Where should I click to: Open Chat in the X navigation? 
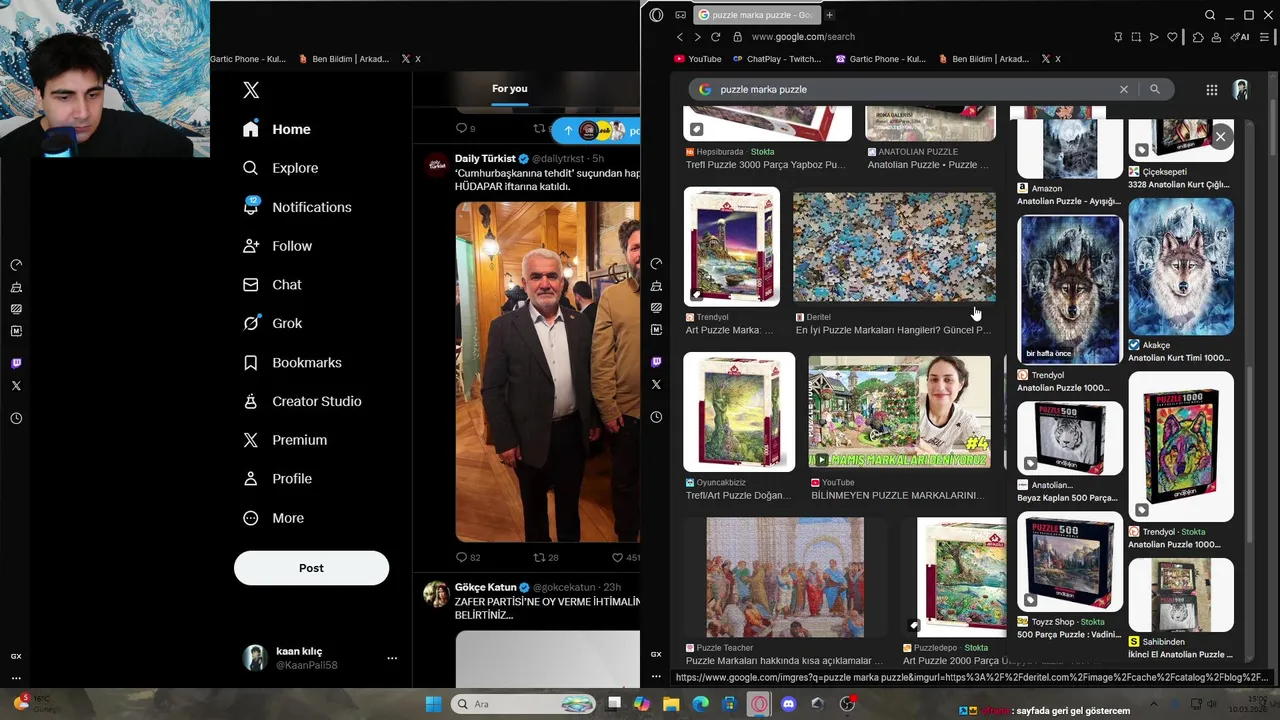pyautogui.click(x=272, y=285)
